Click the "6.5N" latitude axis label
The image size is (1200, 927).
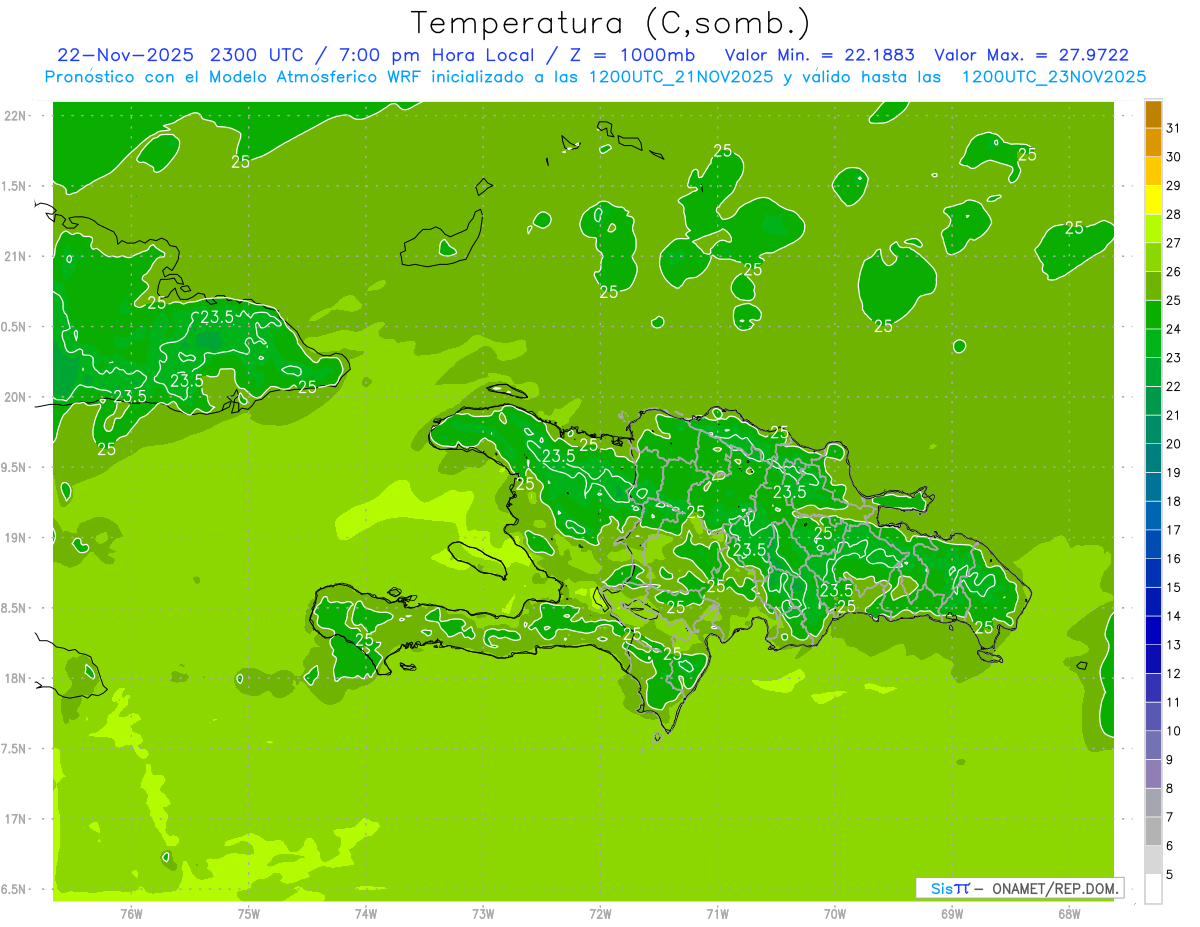coord(15,889)
